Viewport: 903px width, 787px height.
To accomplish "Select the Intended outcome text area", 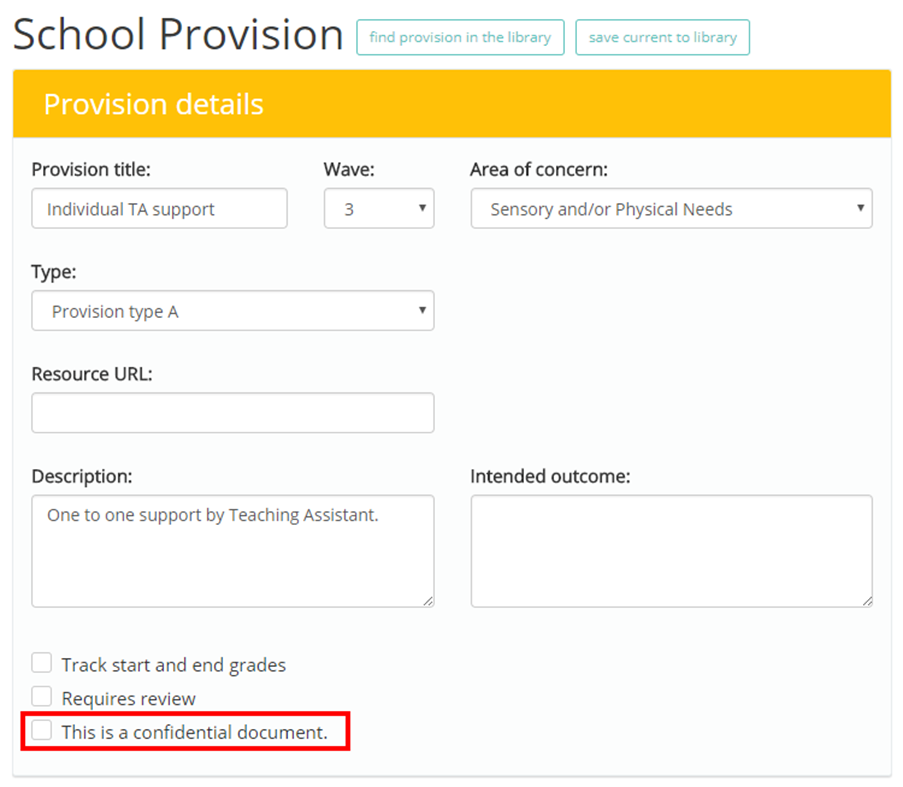I will pyautogui.click(x=670, y=550).
